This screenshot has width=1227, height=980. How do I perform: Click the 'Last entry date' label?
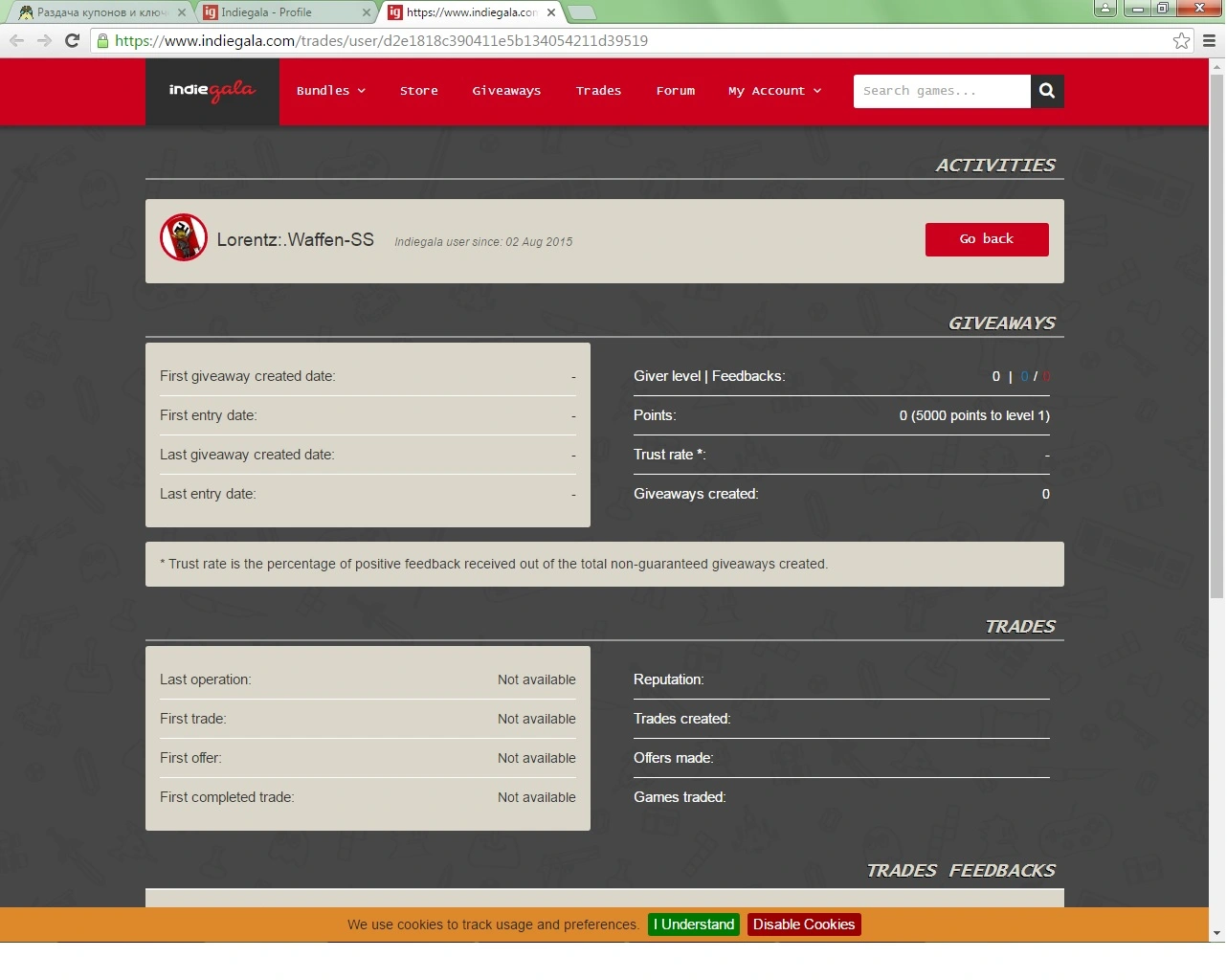pos(208,494)
